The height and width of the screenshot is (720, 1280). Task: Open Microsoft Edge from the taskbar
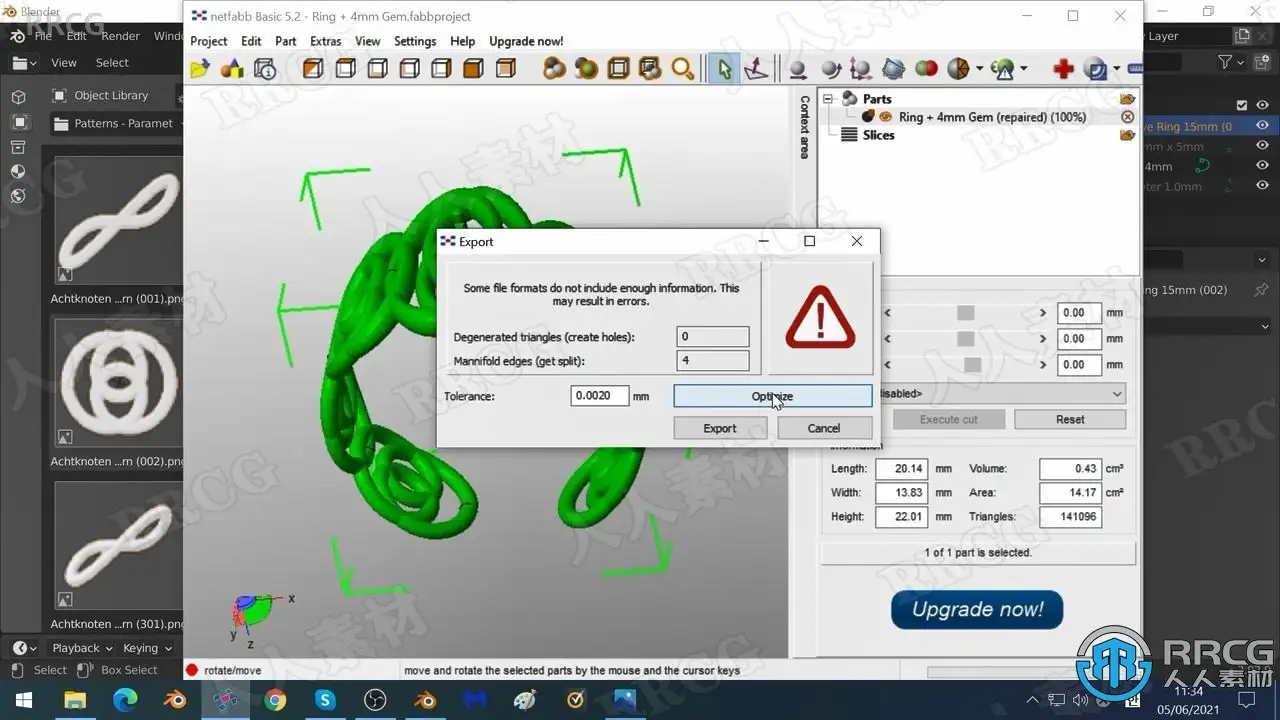pos(125,700)
